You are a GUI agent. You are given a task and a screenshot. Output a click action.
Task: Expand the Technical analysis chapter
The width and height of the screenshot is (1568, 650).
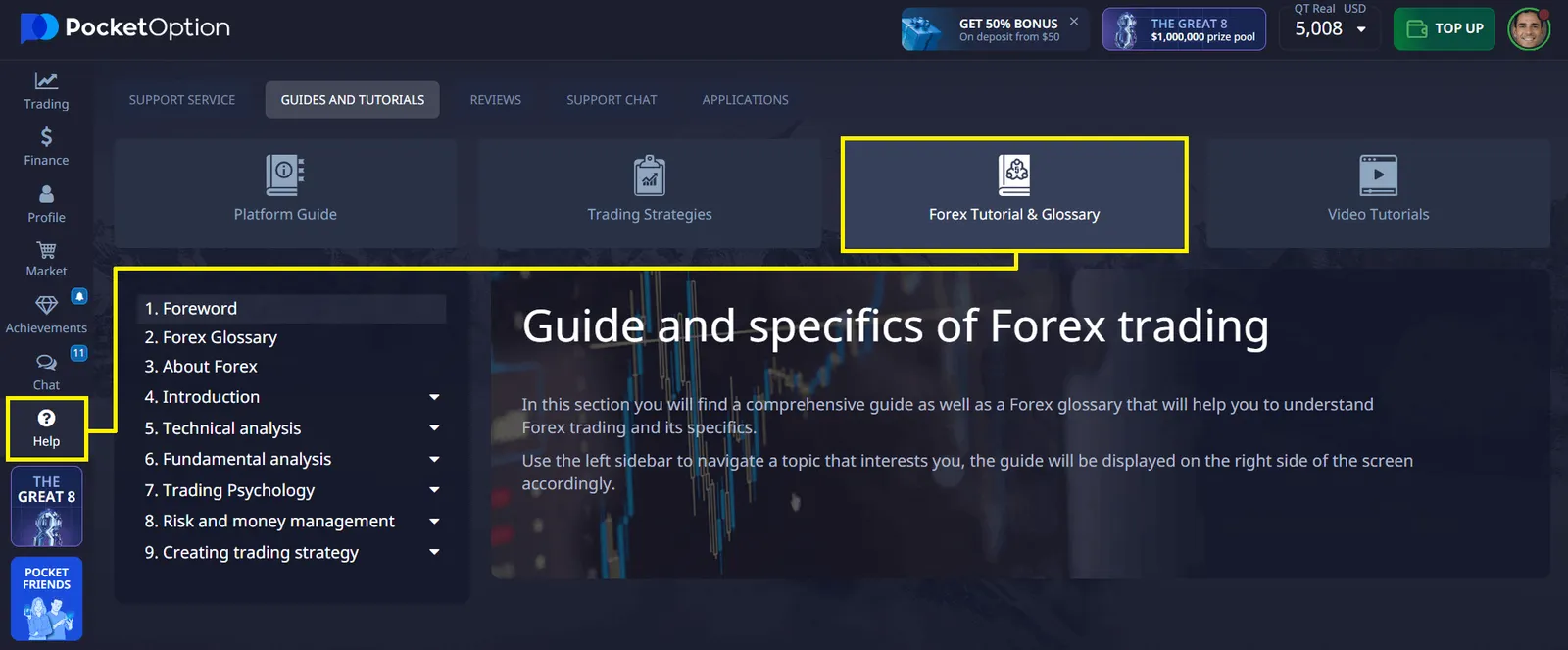tap(434, 428)
